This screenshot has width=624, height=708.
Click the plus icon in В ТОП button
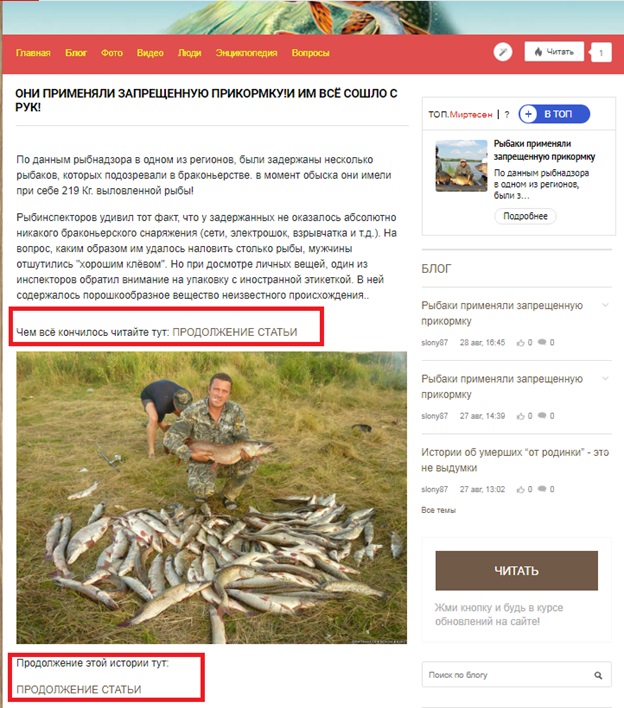pyautogui.click(x=528, y=114)
